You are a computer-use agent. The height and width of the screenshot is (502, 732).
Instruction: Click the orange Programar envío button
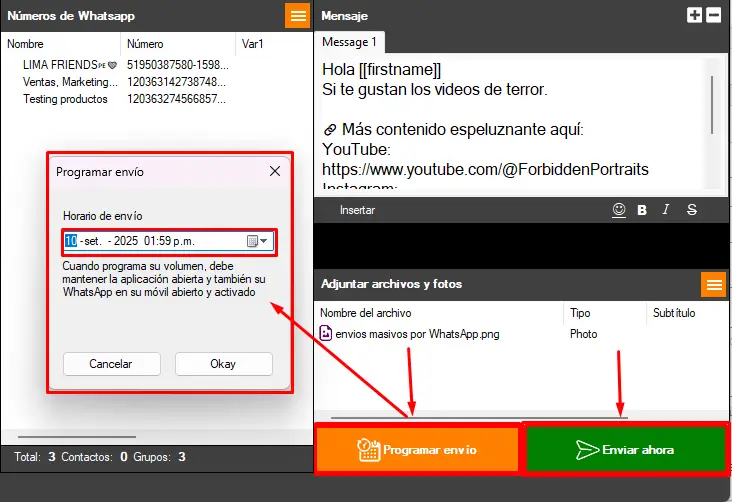tap(418, 450)
